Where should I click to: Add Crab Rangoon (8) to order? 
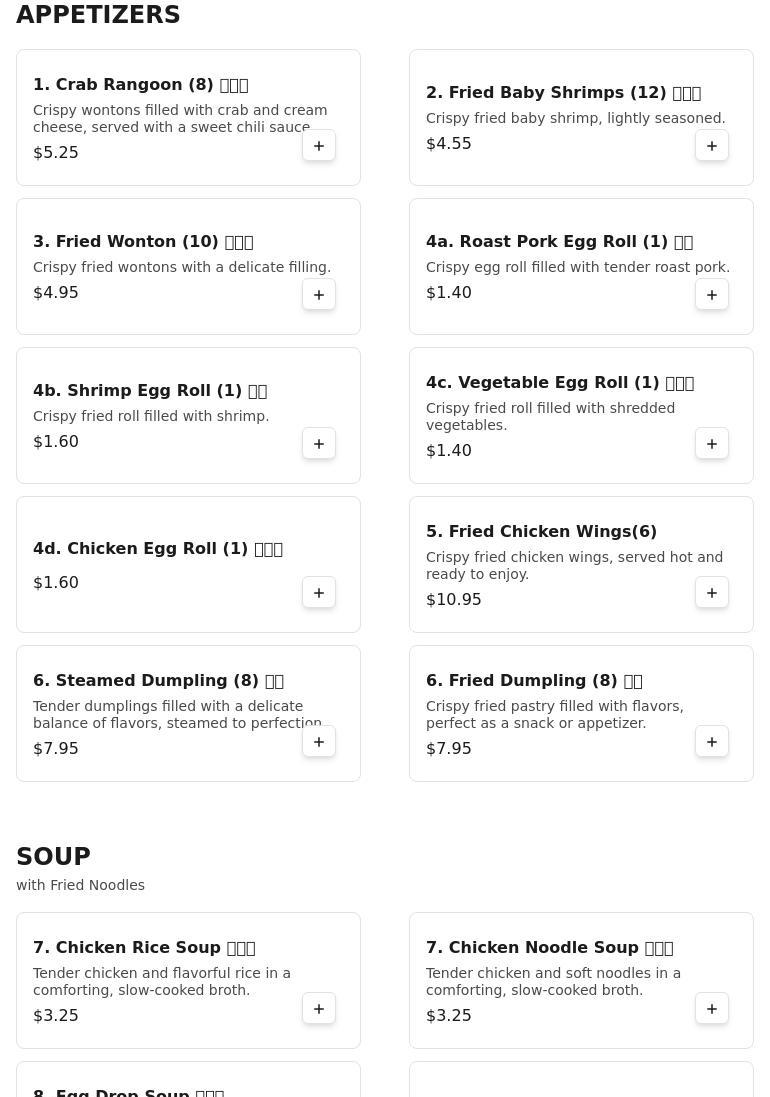coord(319,146)
